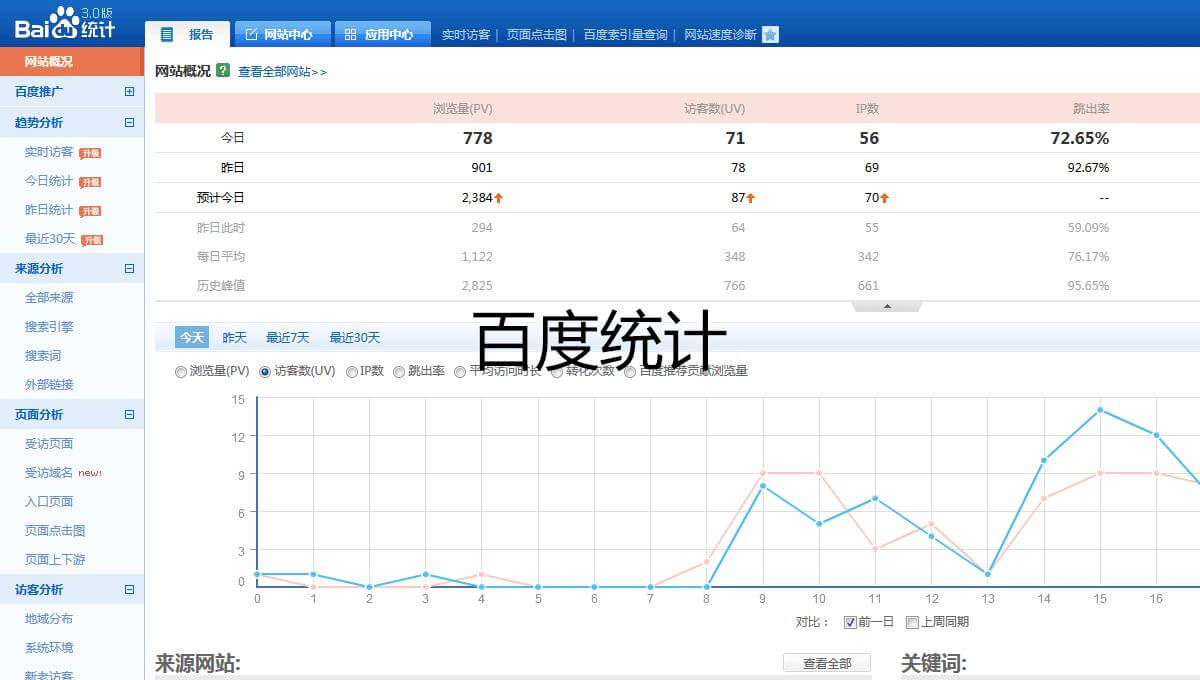This screenshot has height=680, width=1200.
Task: Select the 百度推荐贡献浏览量 radio button
Action: coord(630,372)
